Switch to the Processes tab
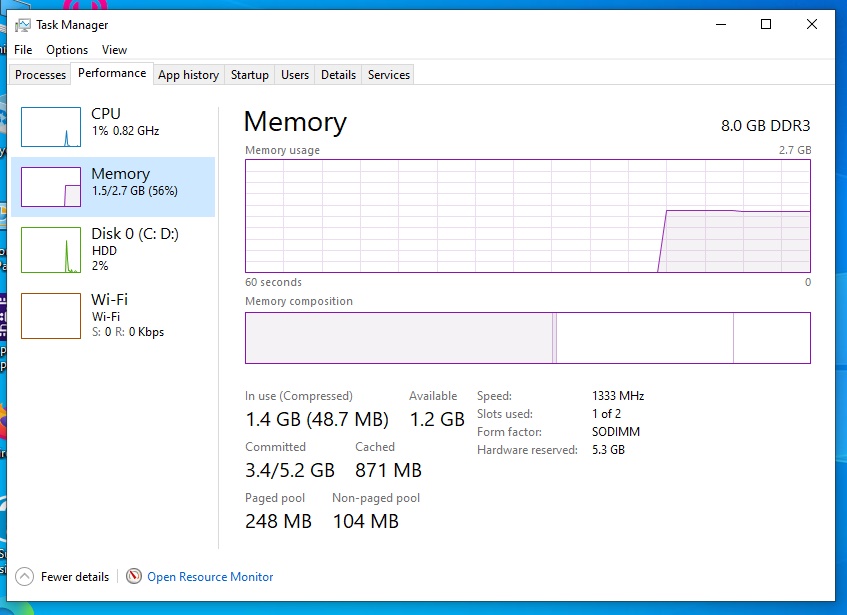 click(x=41, y=75)
